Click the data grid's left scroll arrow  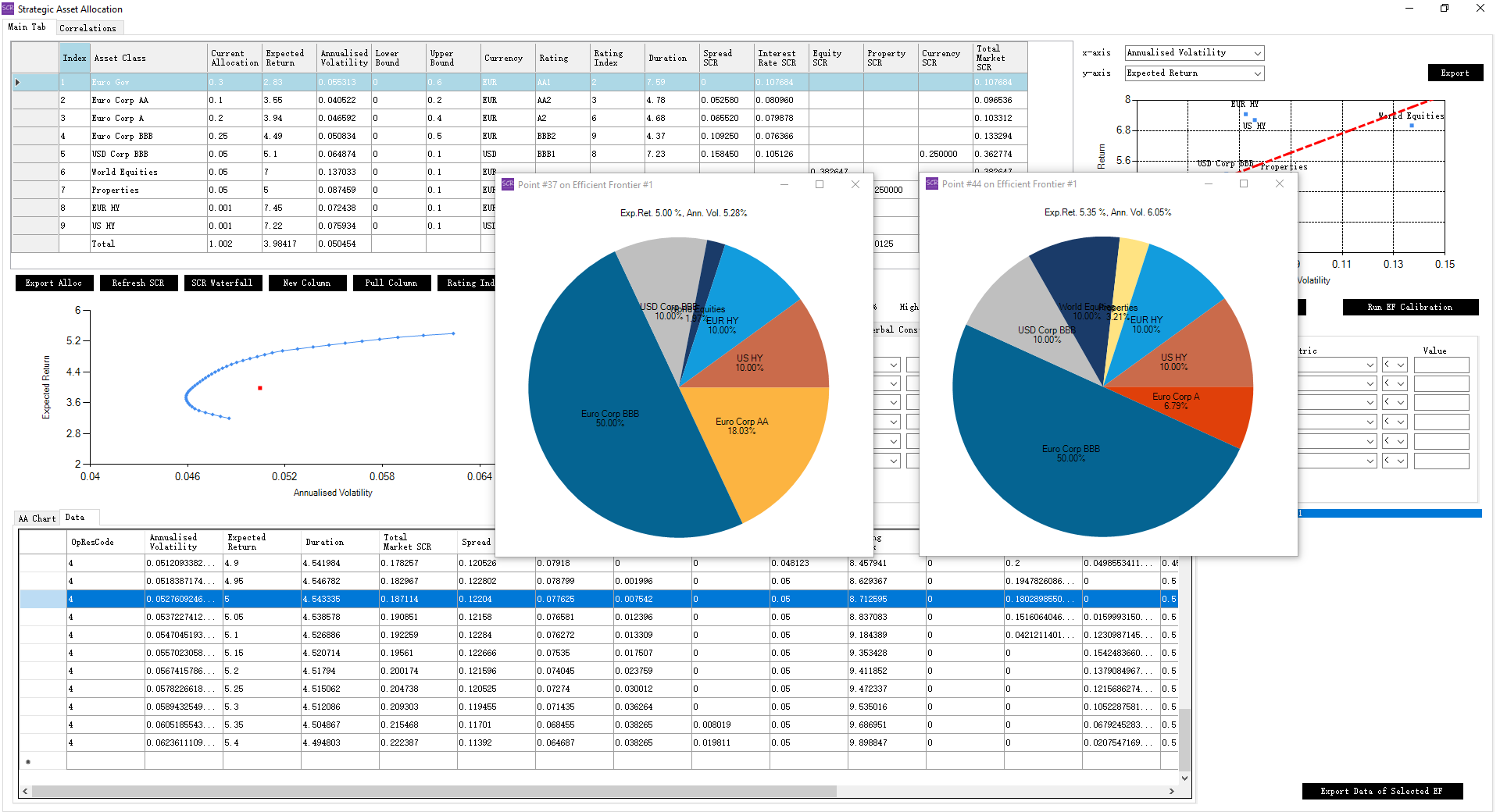[x=26, y=791]
